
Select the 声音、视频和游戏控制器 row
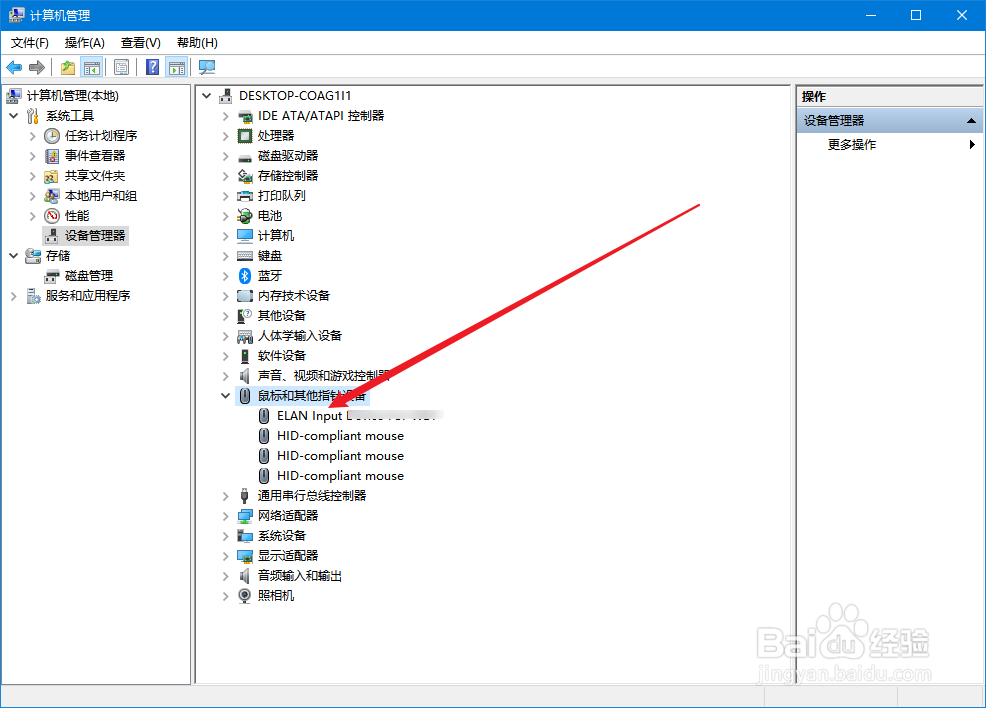(x=323, y=376)
